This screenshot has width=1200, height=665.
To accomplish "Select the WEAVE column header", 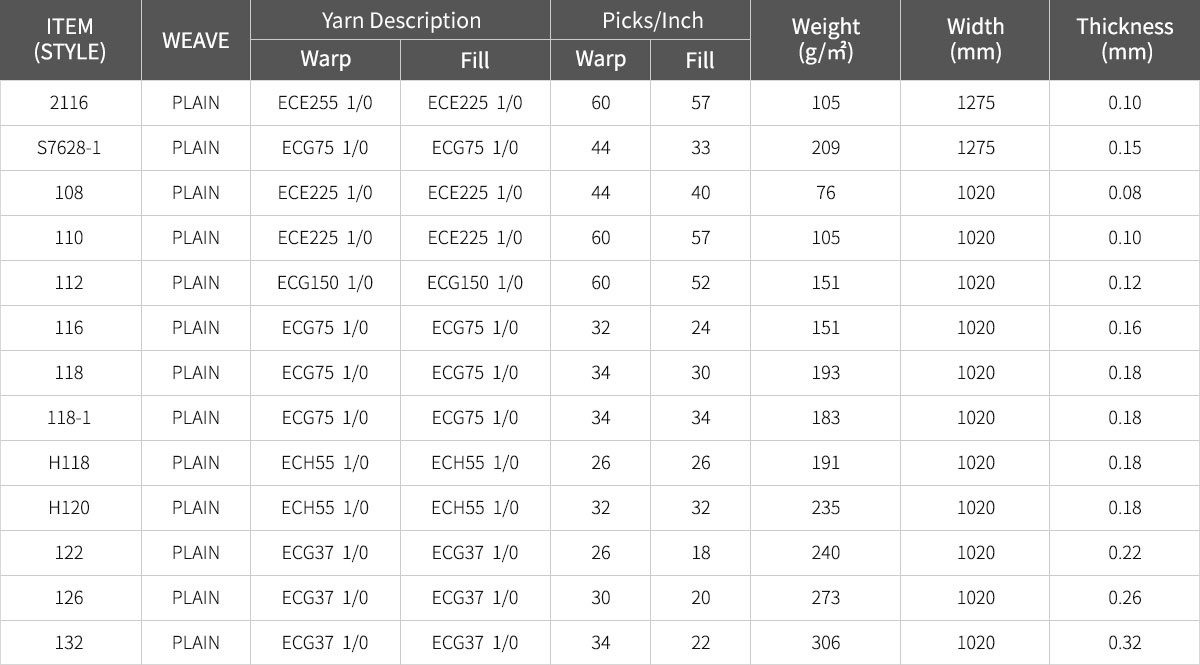I will (x=195, y=40).
